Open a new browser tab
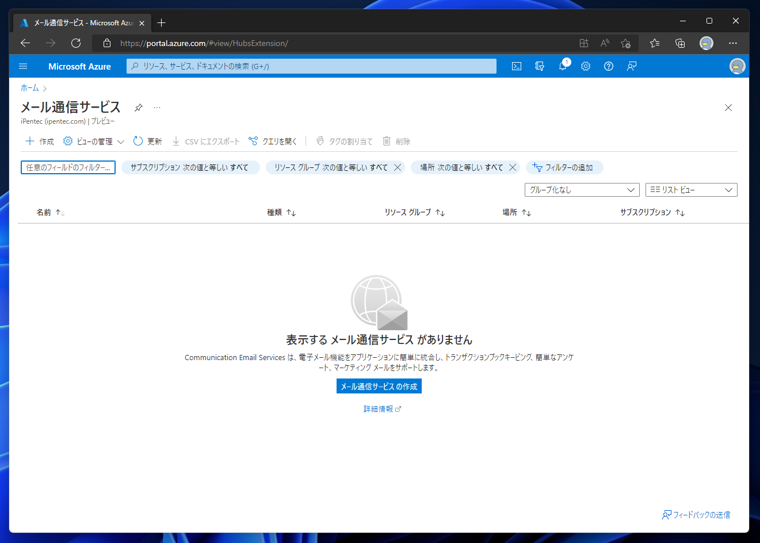This screenshot has width=760, height=543. [161, 22]
